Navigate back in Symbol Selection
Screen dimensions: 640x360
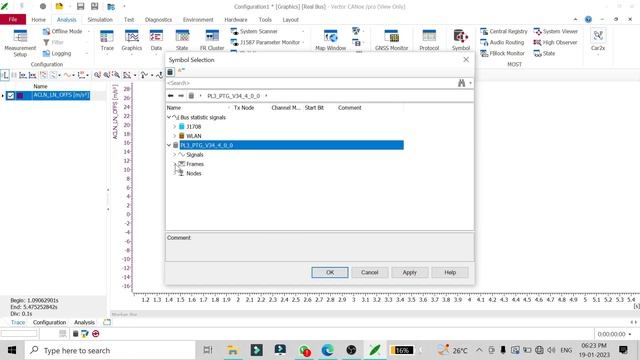pyautogui.click(x=171, y=96)
